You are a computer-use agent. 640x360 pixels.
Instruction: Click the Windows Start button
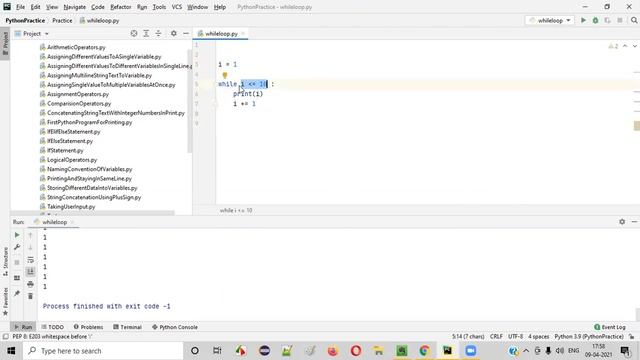pos(11,351)
